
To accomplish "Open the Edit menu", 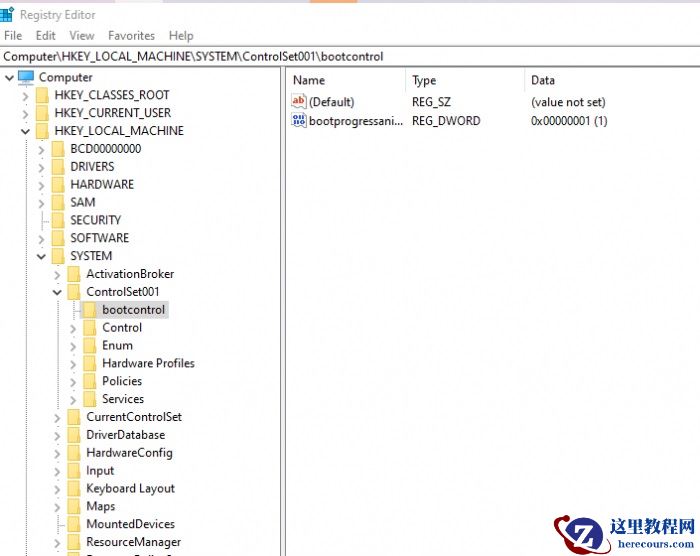I will (46, 36).
